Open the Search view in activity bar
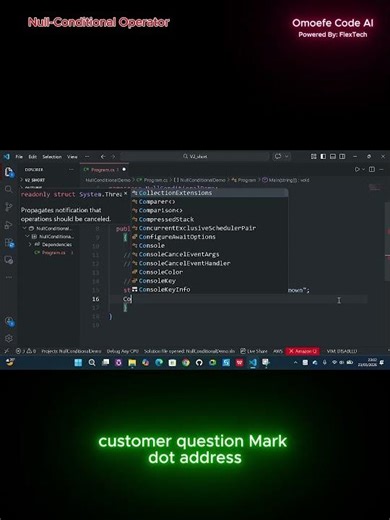Screen dimensions: 390x520 [9, 189]
